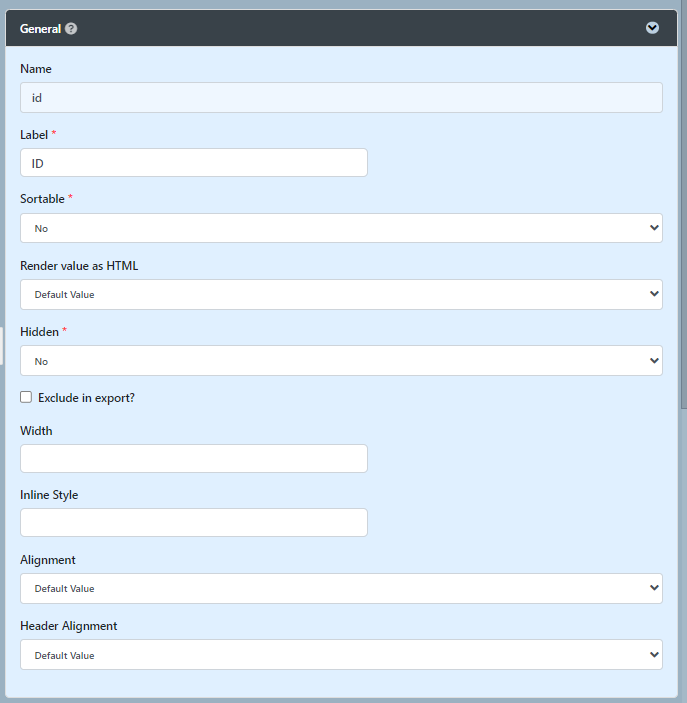Select the Inline Style text field
The image size is (687, 703).
pos(194,523)
